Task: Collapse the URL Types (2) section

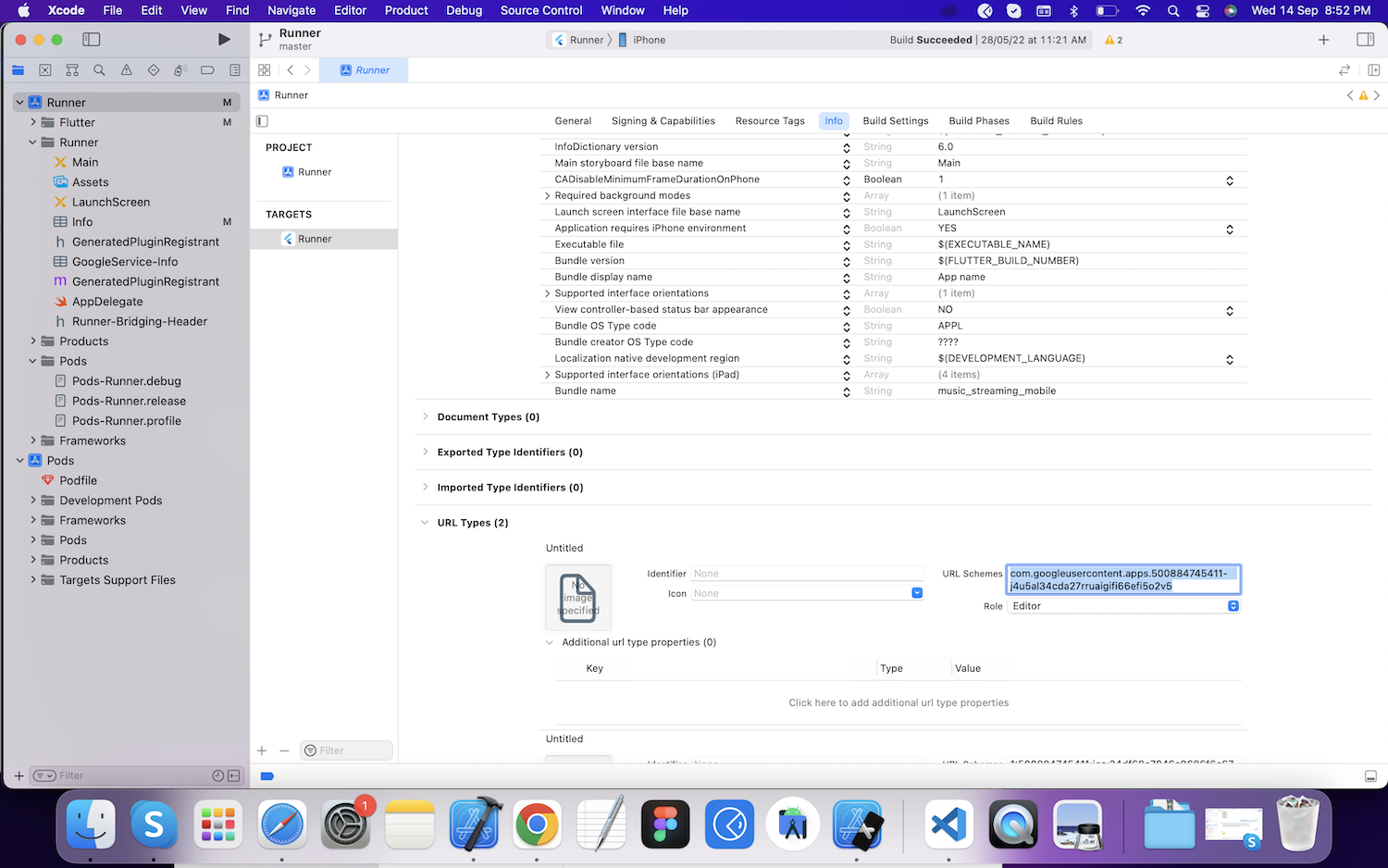Action: (x=426, y=522)
